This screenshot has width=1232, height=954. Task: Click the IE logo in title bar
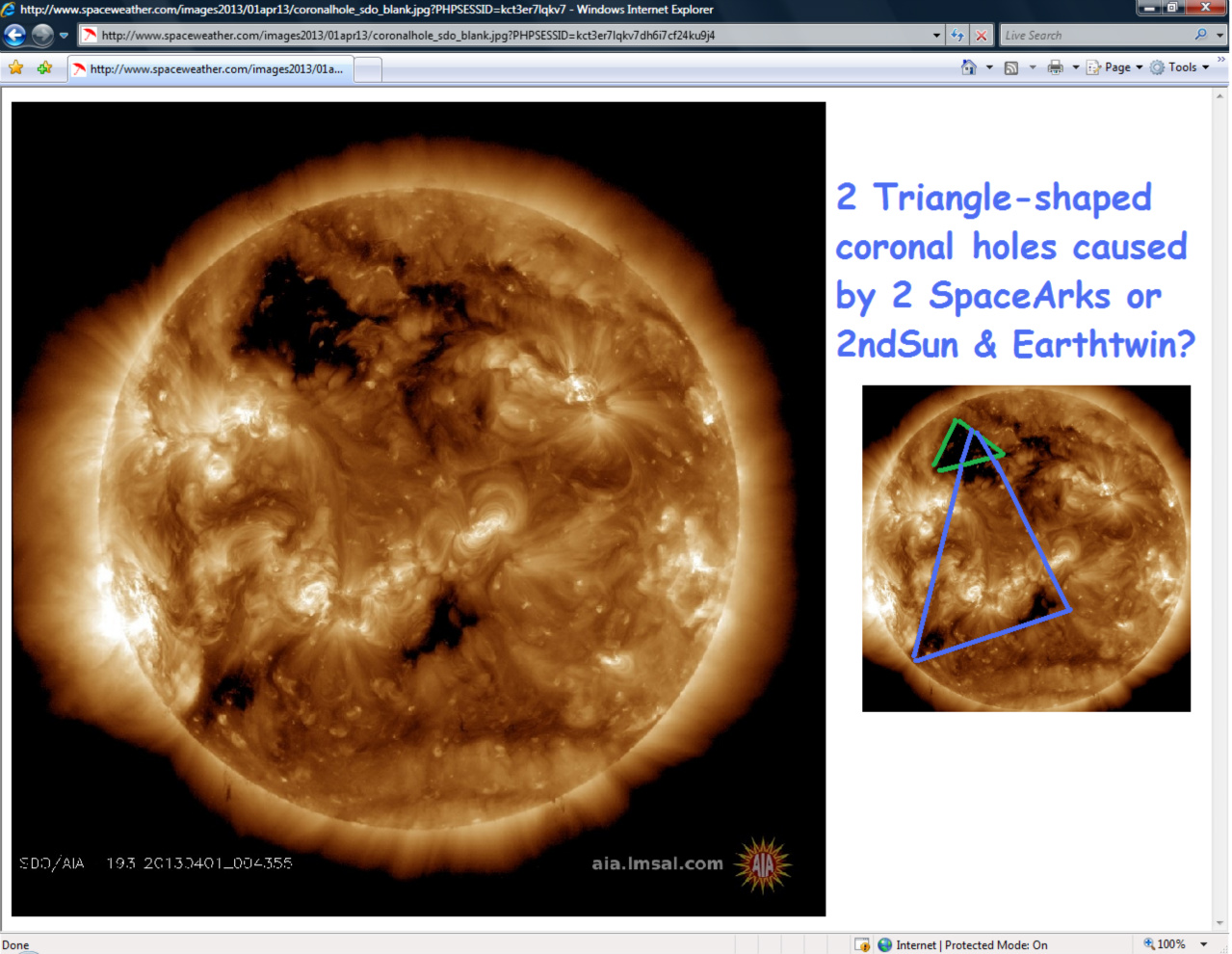9,9
